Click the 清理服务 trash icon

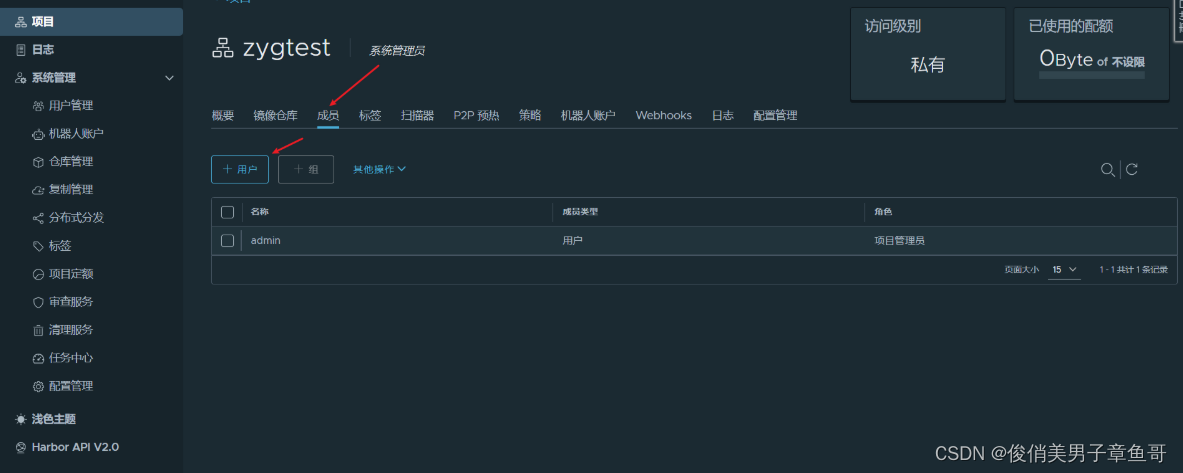pos(38,330)
